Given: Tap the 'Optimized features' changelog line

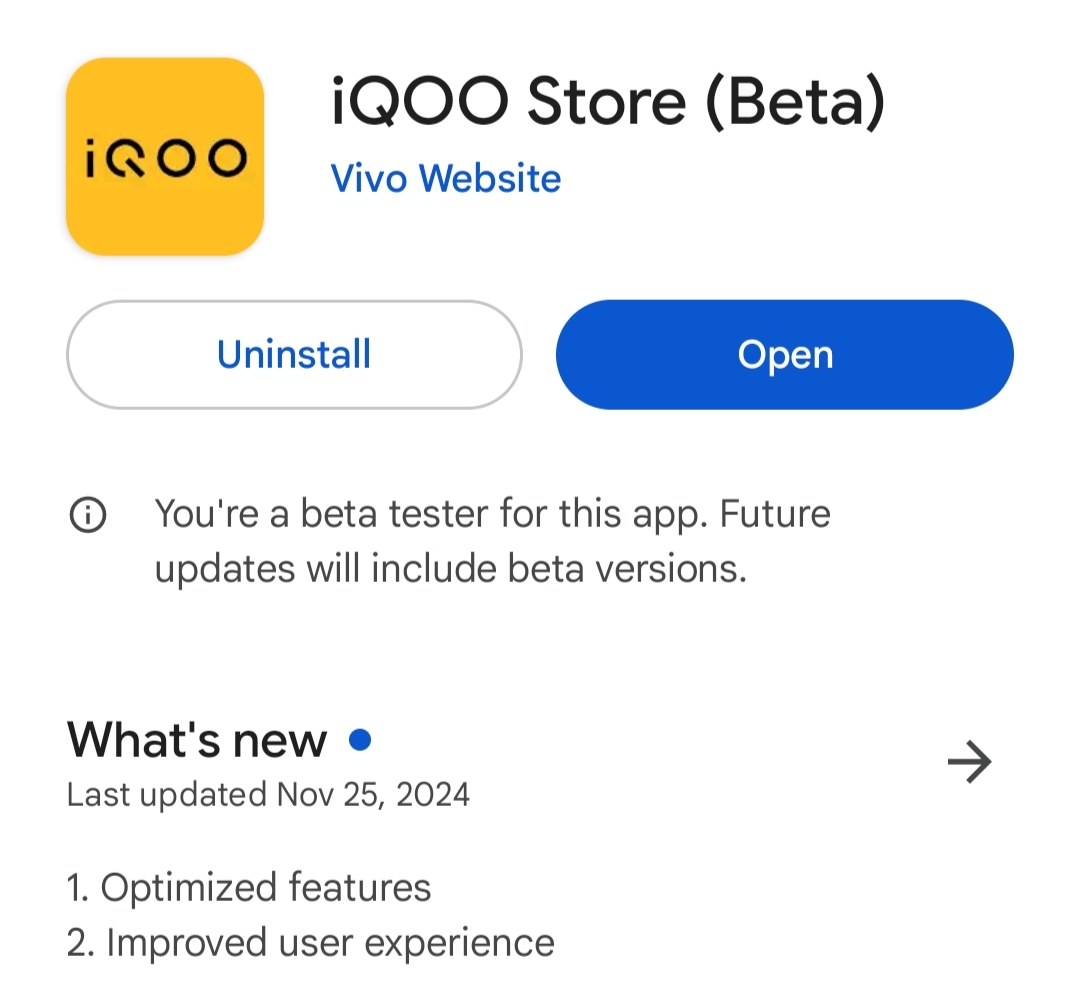Looking at the screenshot, I should (249, 887).
